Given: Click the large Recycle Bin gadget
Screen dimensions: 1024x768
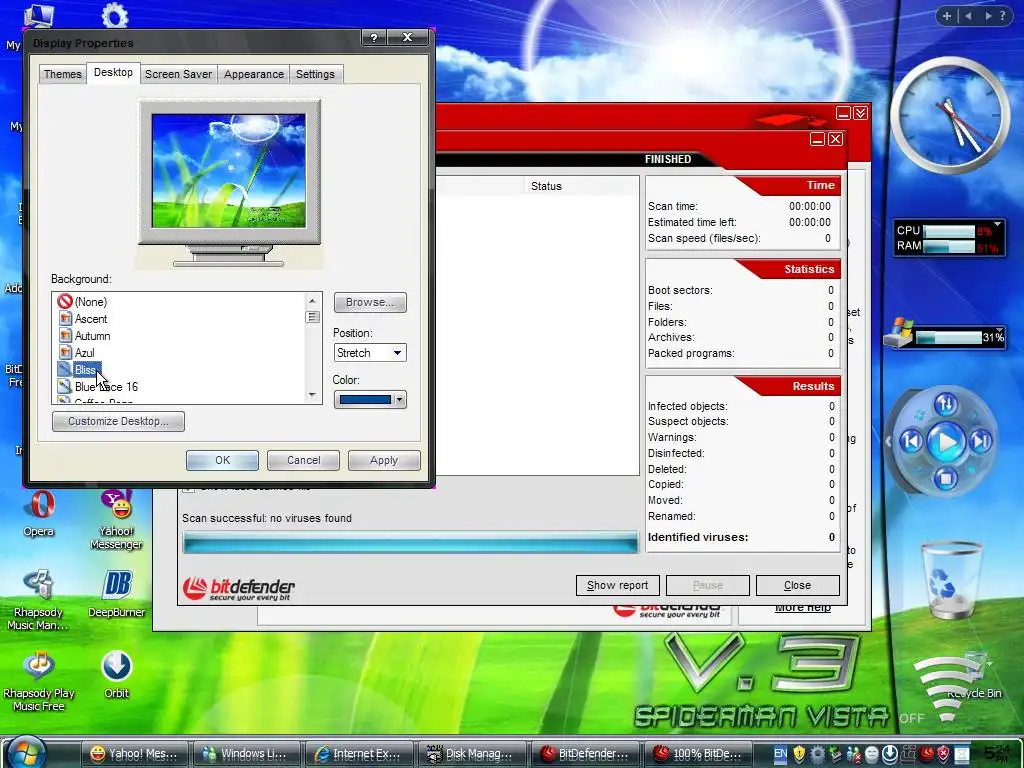Looking at the screenshot, I should 951,580.
